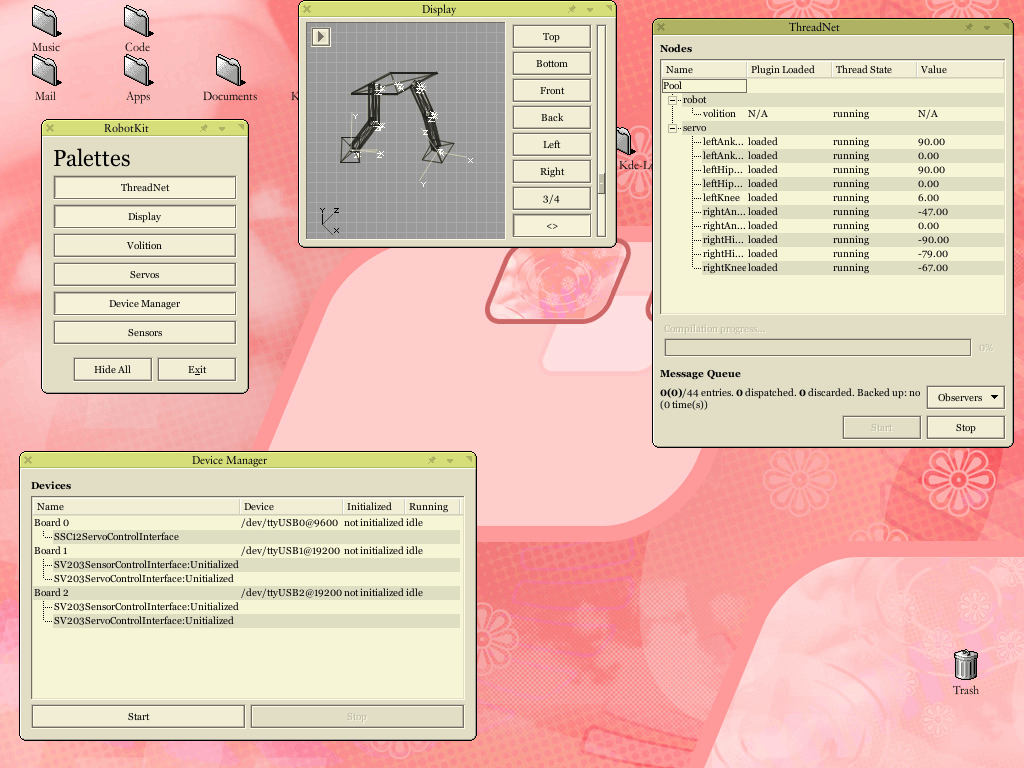
Task: Sort nodes by Plugin Loaded column
Action: click(x=788, y=69)
